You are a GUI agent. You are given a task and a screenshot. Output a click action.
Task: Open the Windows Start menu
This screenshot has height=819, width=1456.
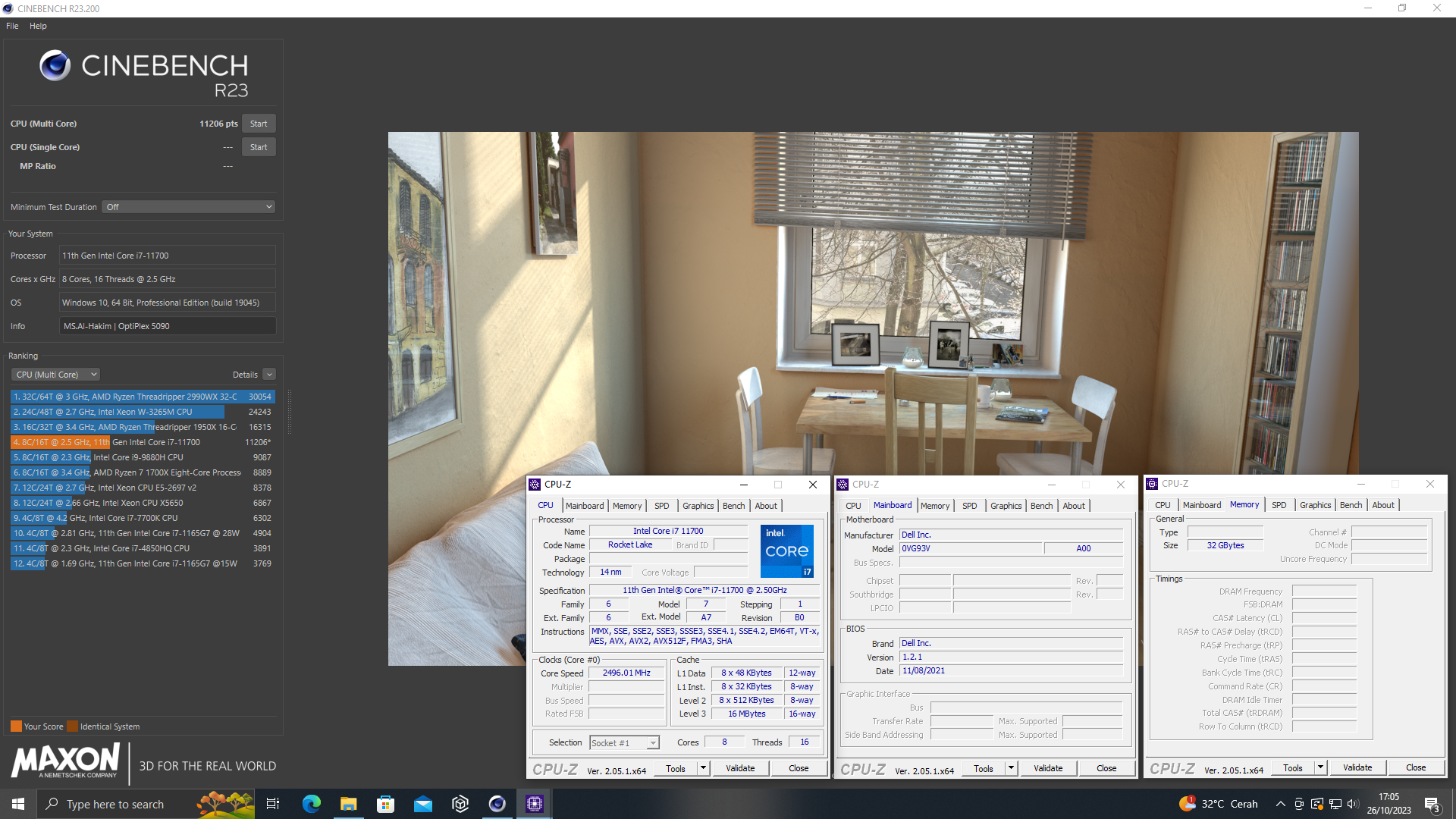pos(18,804)
